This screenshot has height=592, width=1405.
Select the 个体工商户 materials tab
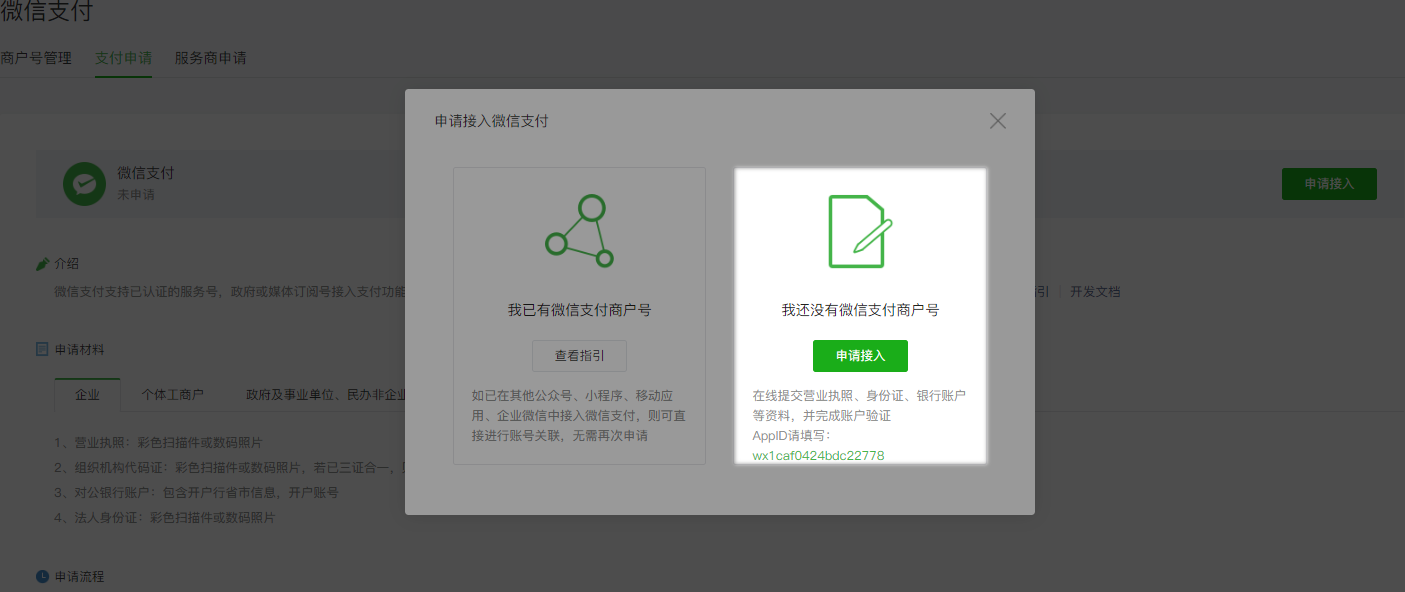pyautogui.click(x=172, y=394)
